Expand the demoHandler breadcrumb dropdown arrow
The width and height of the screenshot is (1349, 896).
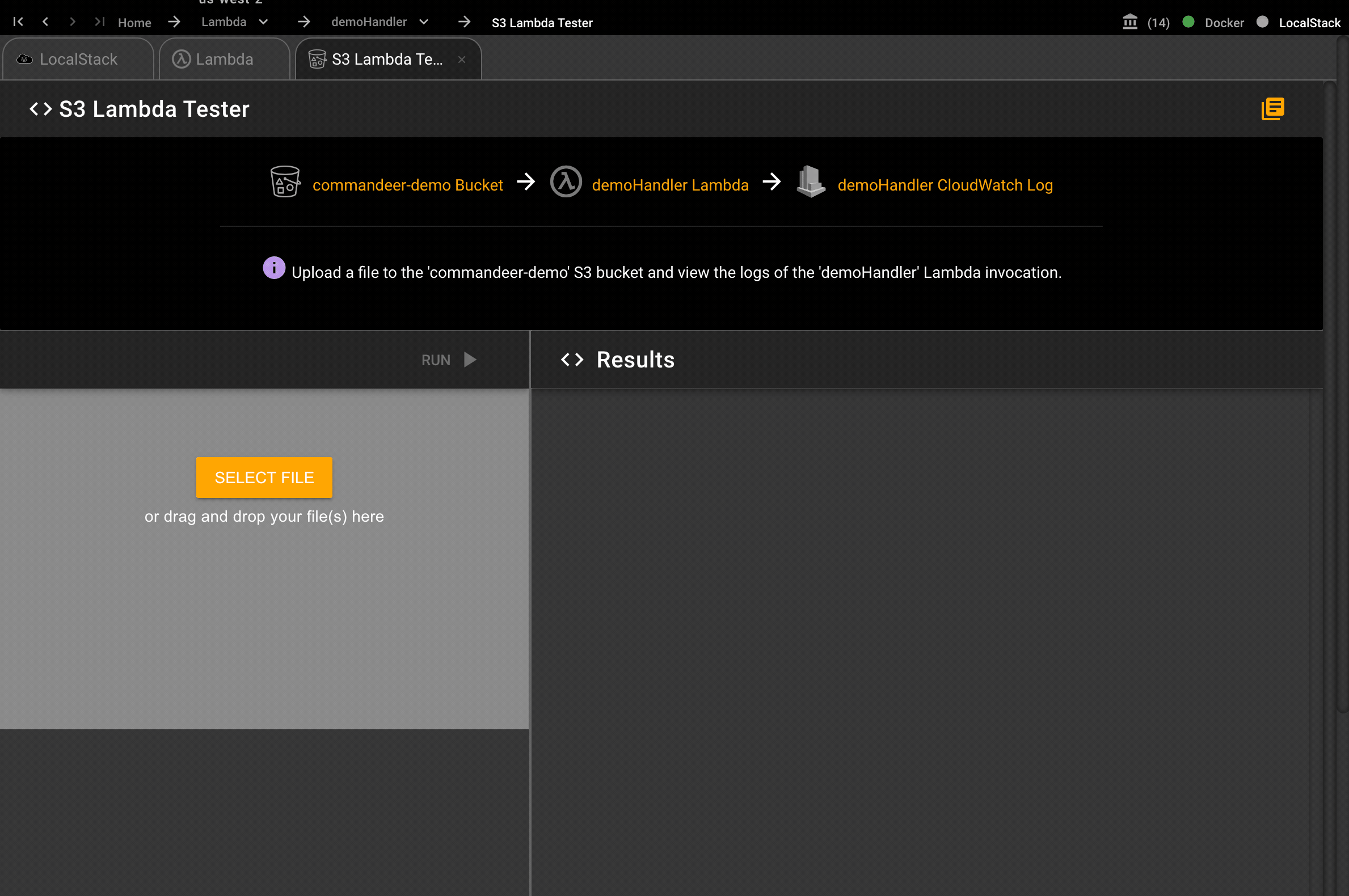pos(424,22)
